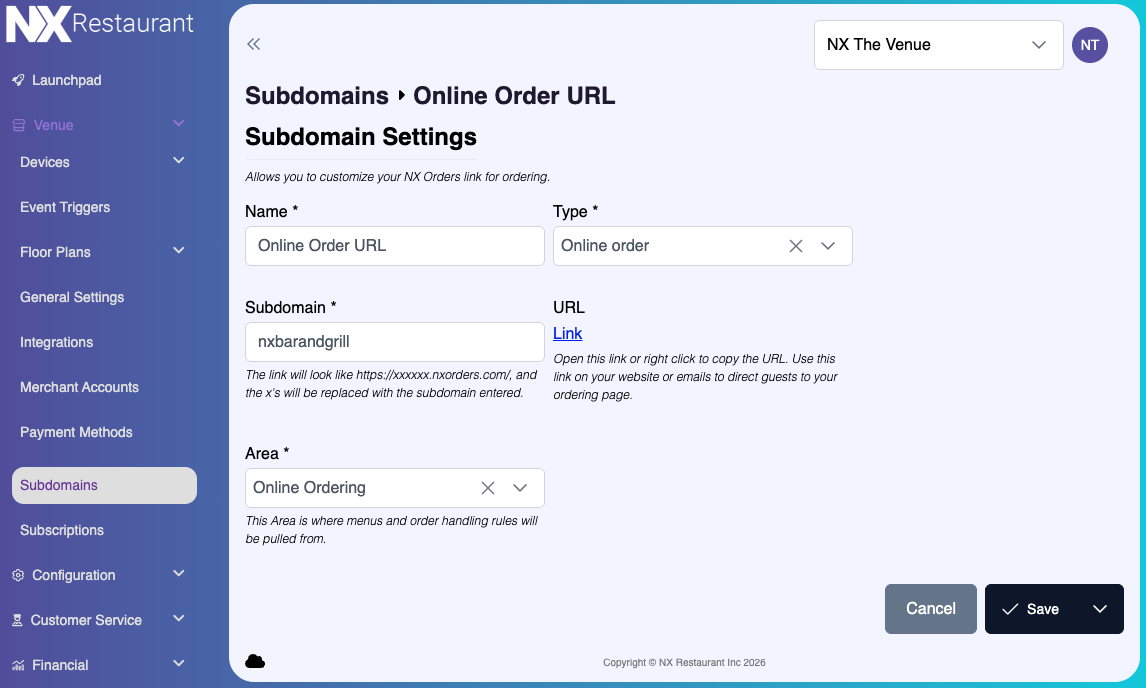
Task: Select the Subscriptions sidebar entry
Action: 61,530
